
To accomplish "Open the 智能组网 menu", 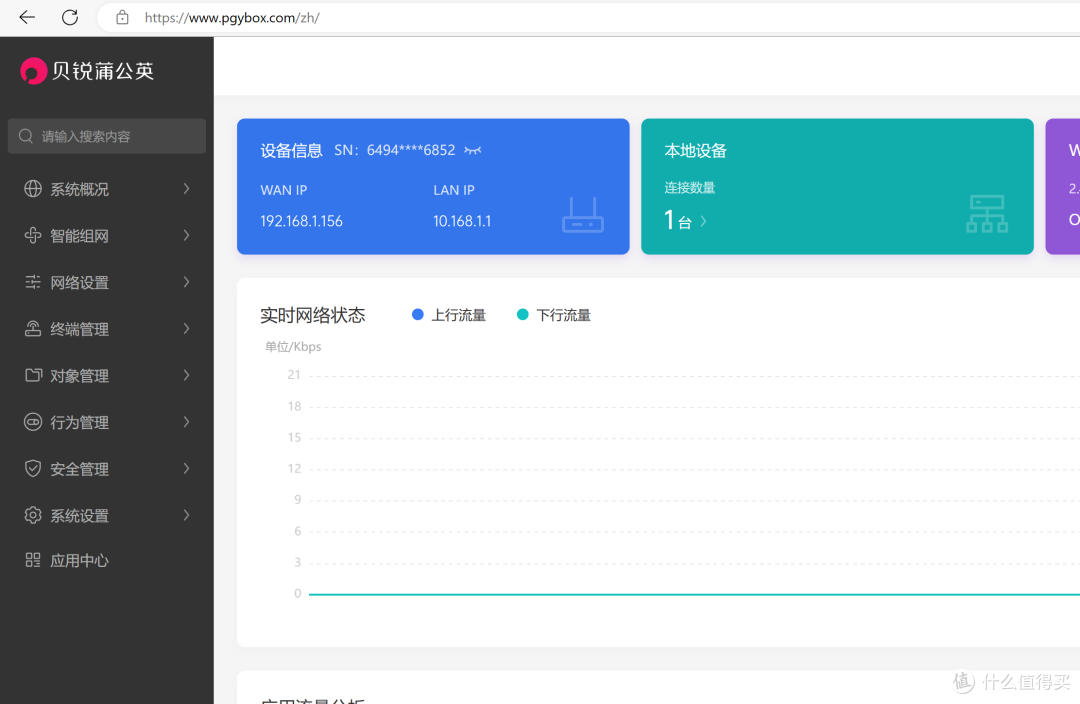I will [x=107, y=236].
